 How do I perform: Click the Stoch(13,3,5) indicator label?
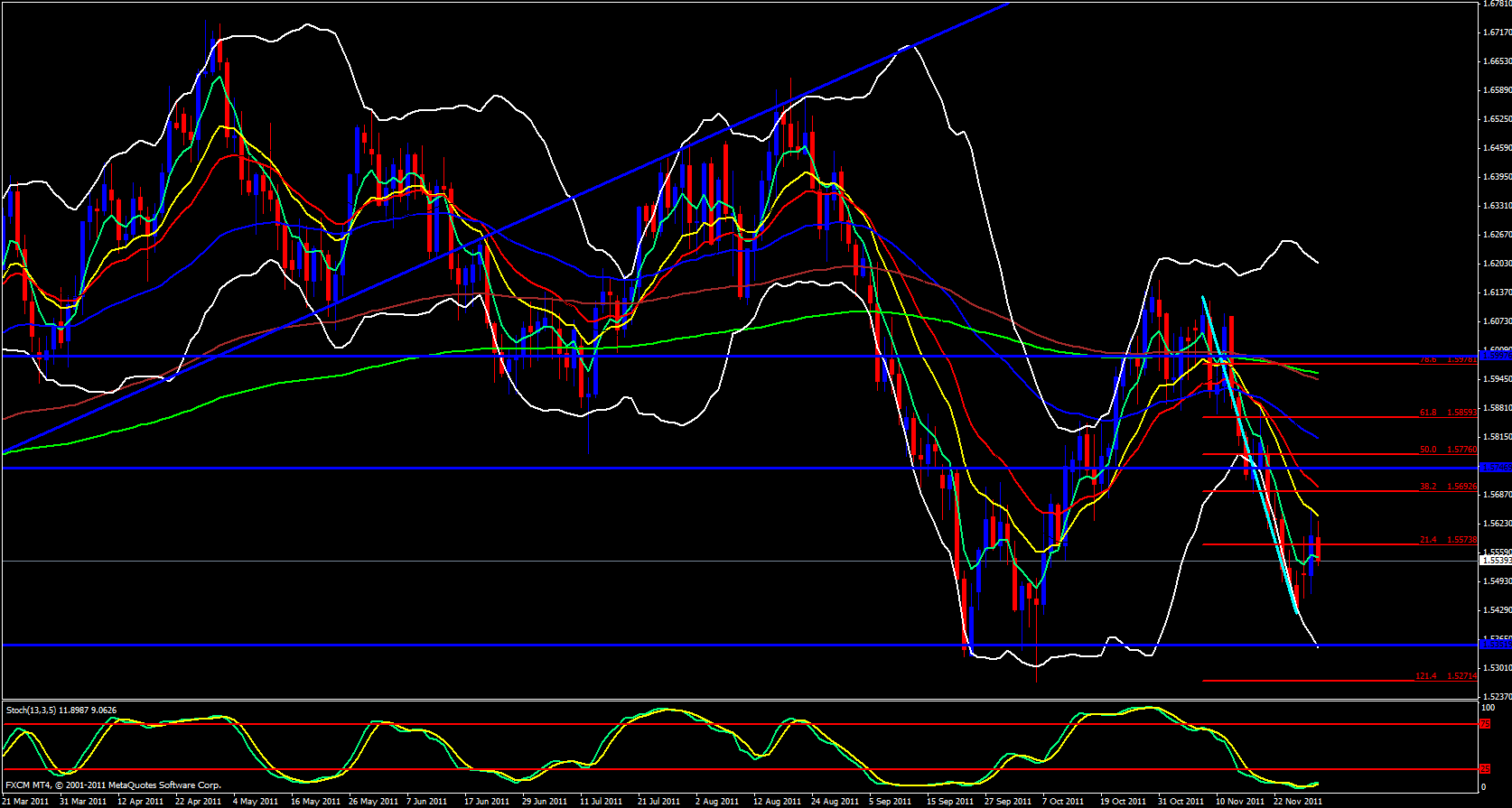pos(61,710)
